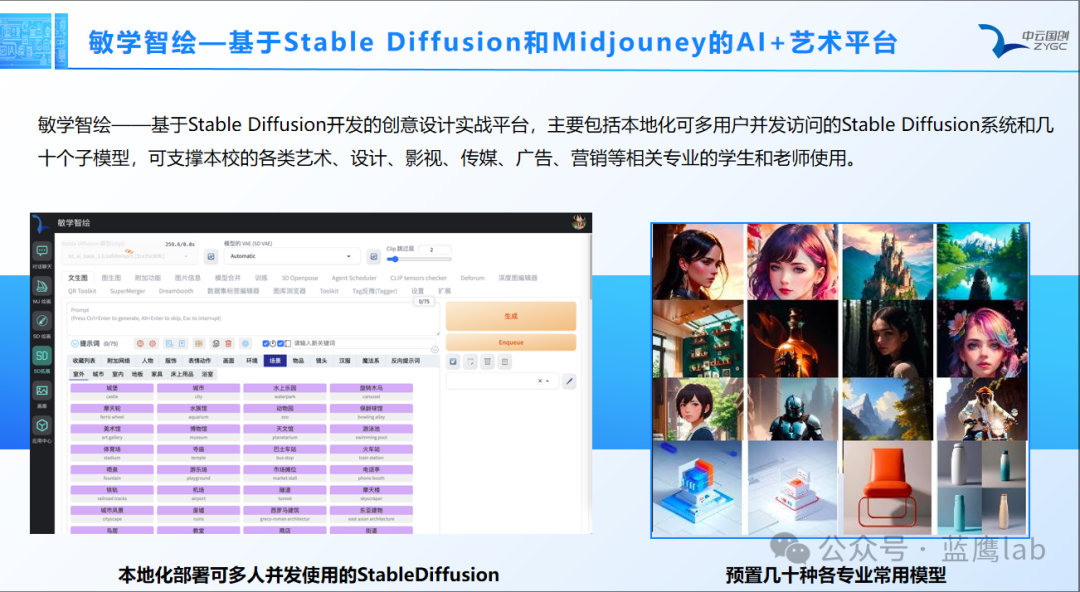Add the 水族馆 aquarium tag

click(198, 412)
